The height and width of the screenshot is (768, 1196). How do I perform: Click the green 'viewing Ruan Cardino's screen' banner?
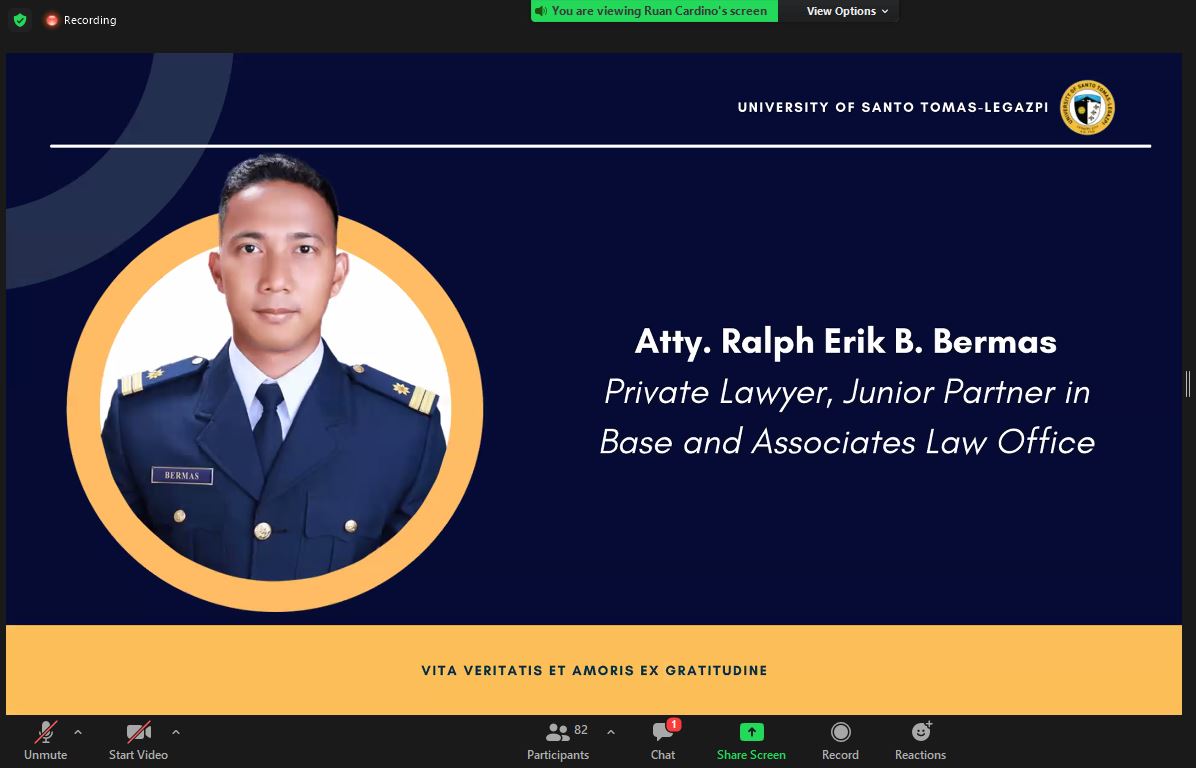click(655, 11)
